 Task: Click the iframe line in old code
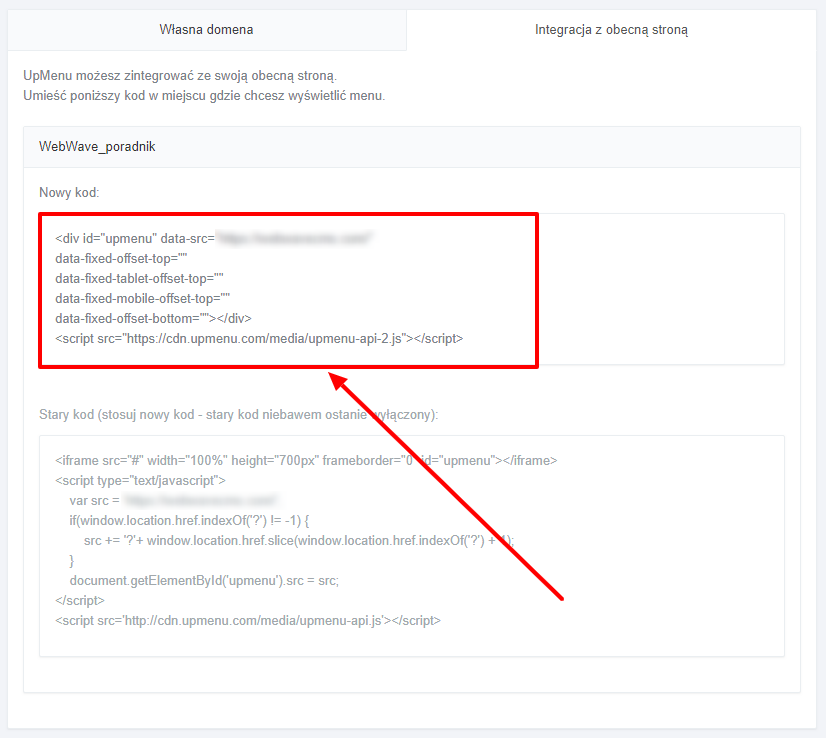(x=305, y=461)
